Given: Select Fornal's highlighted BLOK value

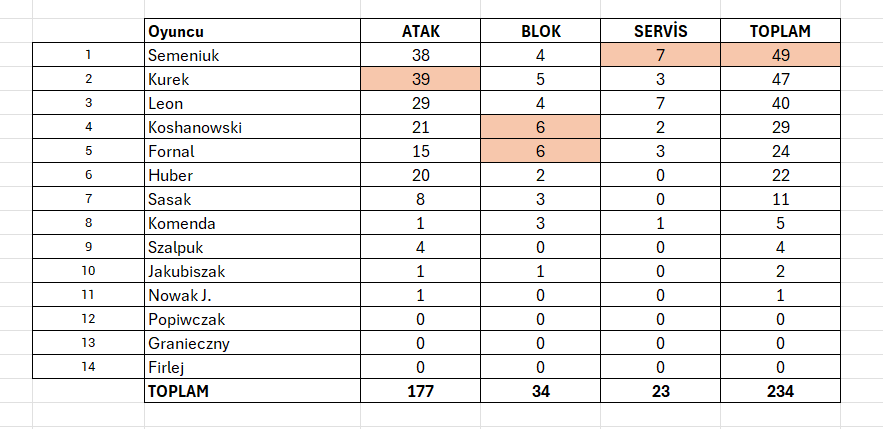Looking at the screenshot, I should click(x=541, y=152).
